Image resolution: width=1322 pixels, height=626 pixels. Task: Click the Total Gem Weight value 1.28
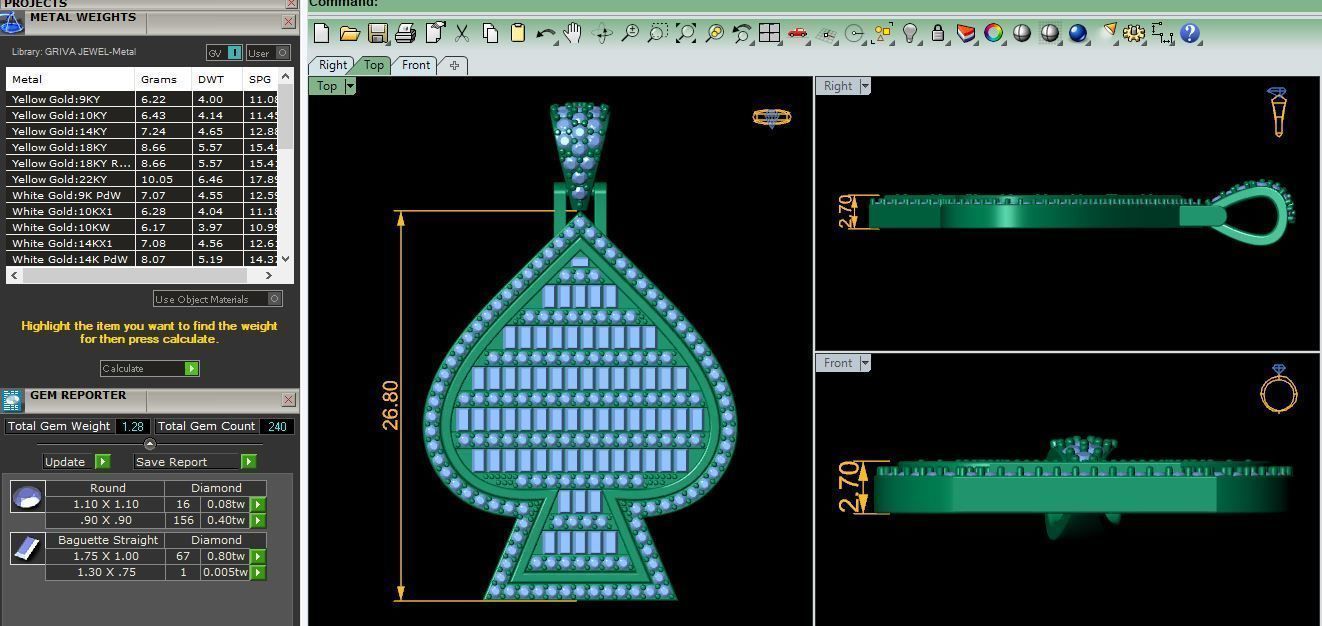(132, 426)
